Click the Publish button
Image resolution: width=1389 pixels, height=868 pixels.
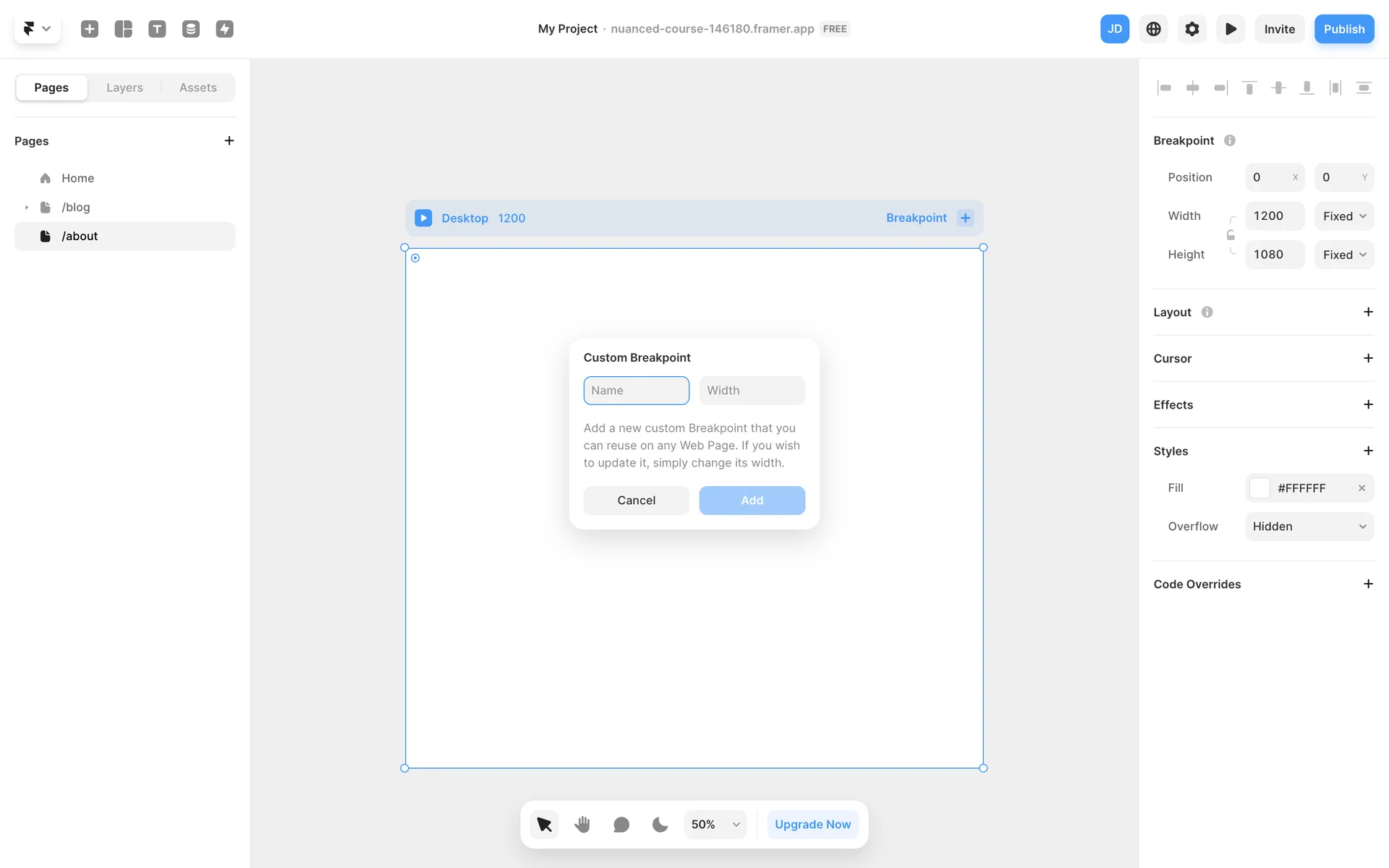click(1343, 29)
